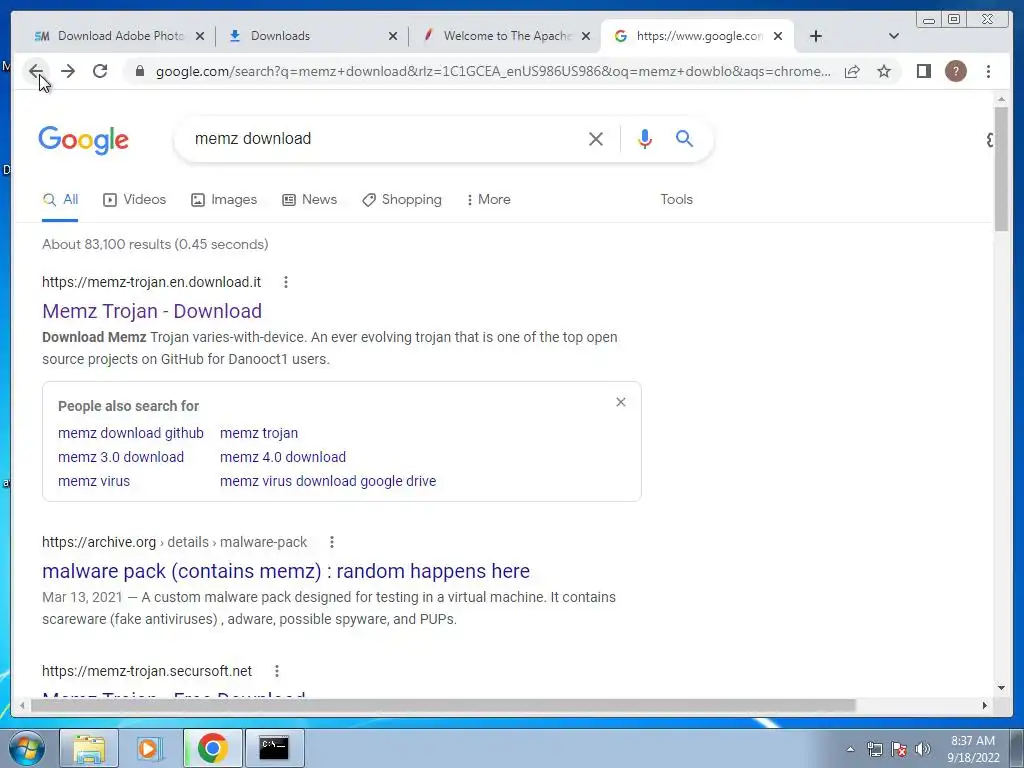Switch to News results
This screenshot has width=1024, height=768.
click(x=310, y=200)
